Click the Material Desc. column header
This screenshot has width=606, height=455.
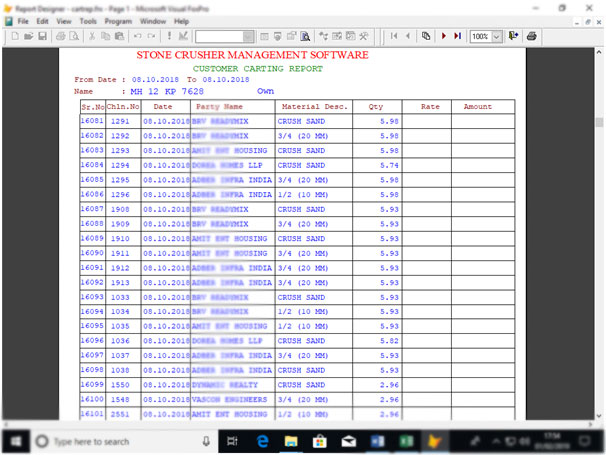click(x=315, y=107)
